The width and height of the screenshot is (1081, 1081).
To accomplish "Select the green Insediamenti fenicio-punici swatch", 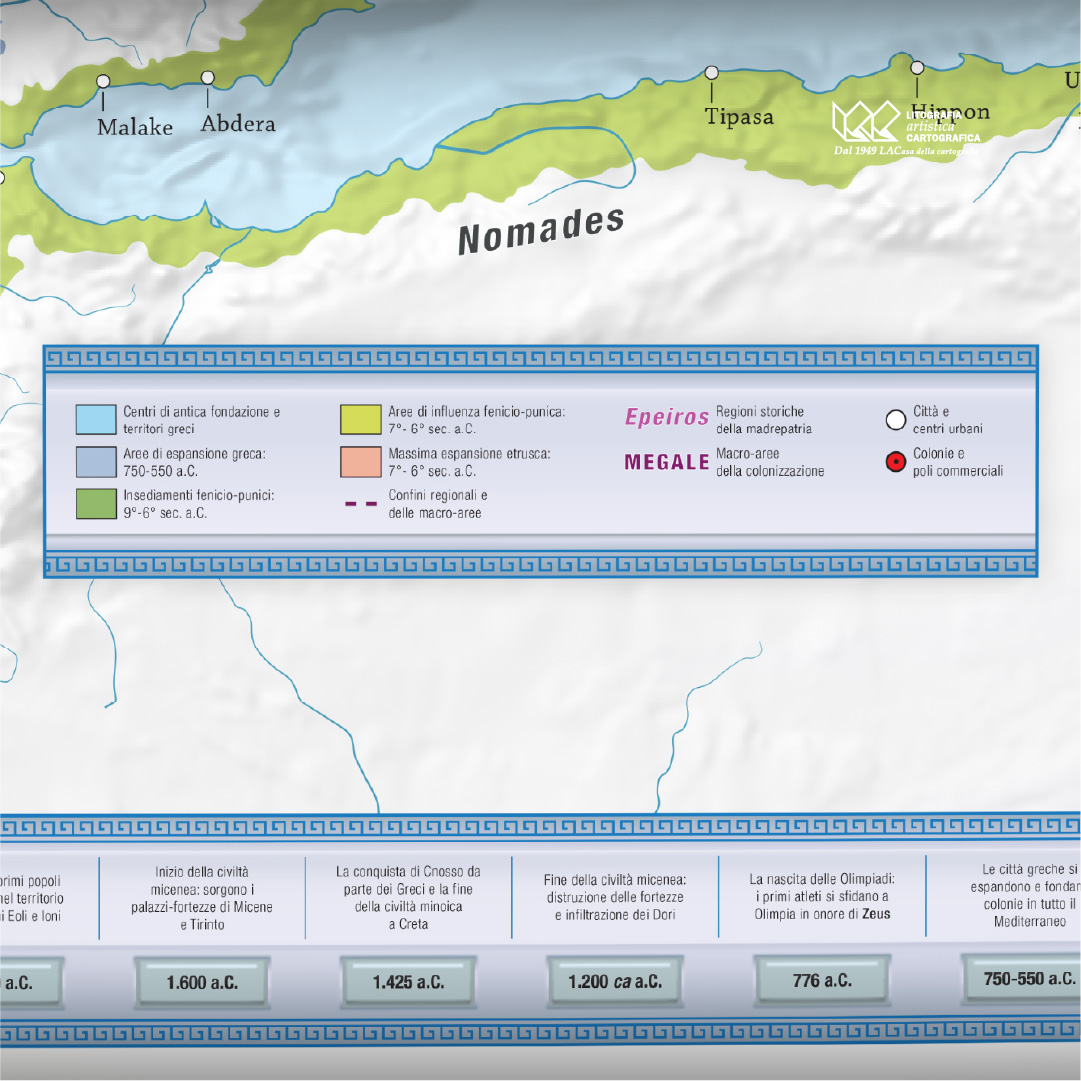I will [96, 504].
